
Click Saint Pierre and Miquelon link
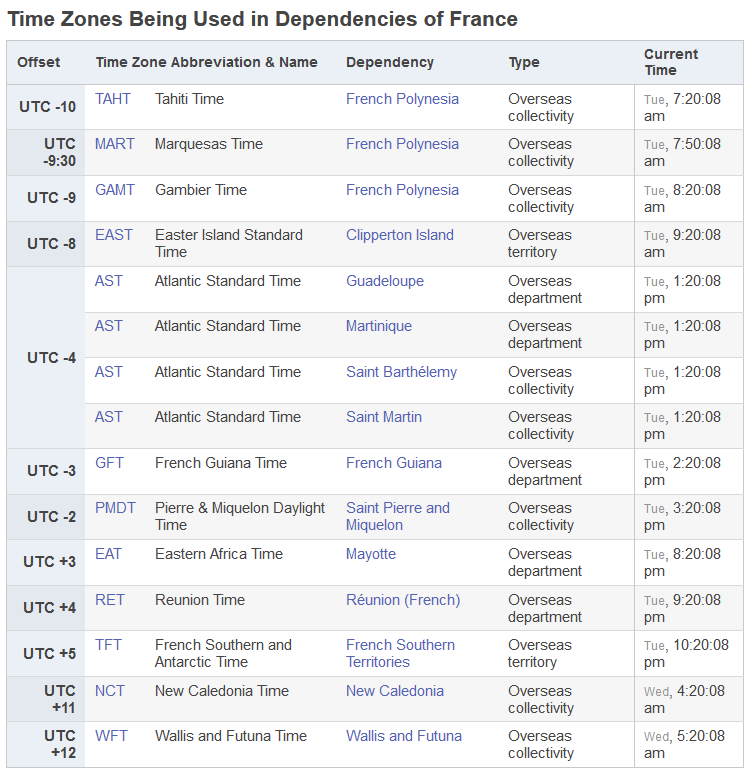[397, 516]
